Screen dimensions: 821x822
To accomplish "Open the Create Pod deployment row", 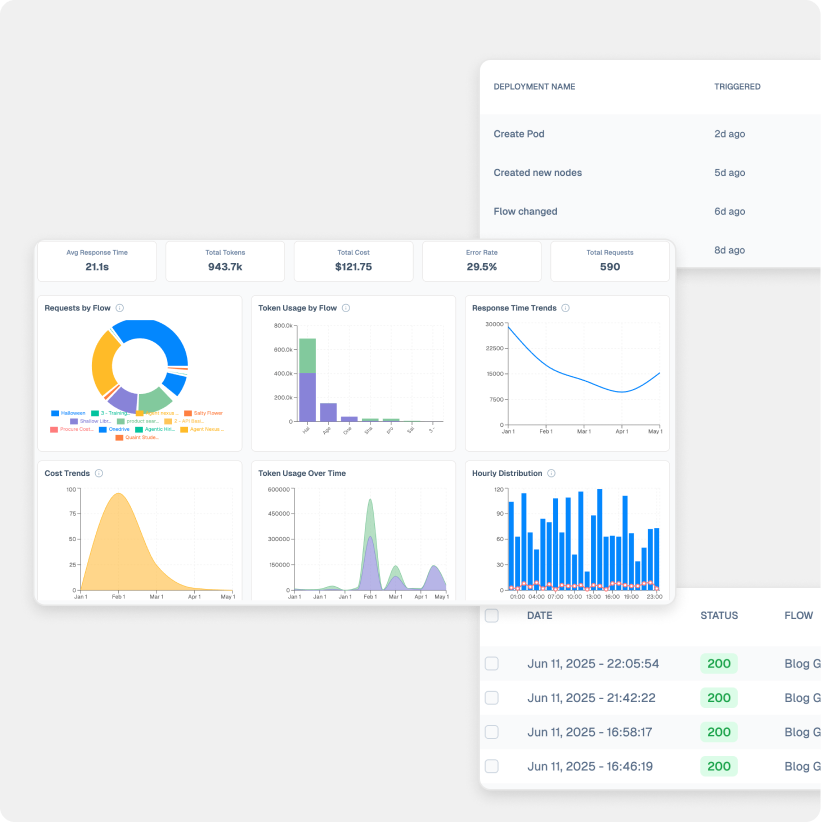I will (650, 134).
